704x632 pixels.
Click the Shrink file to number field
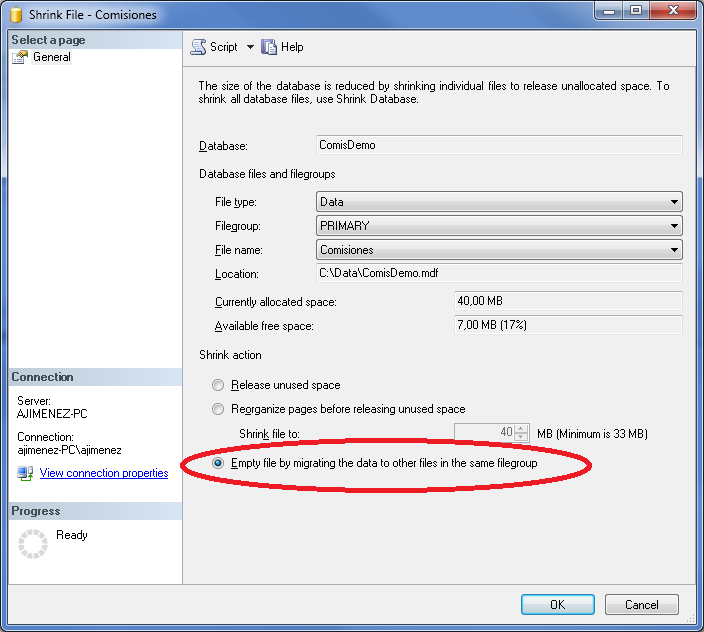click(x=484, y=433)
